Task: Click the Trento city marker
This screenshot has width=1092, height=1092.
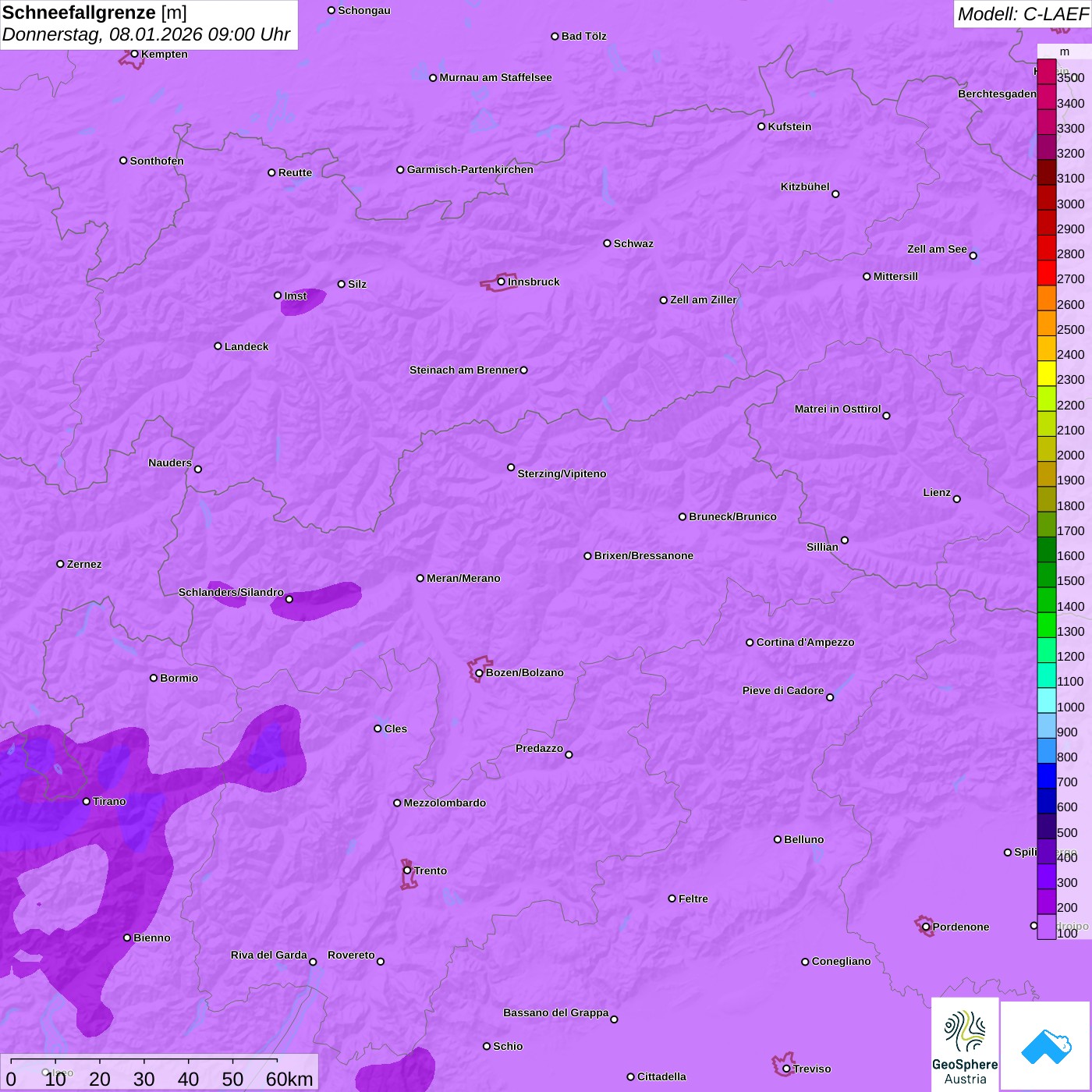Action: point(407,870)
